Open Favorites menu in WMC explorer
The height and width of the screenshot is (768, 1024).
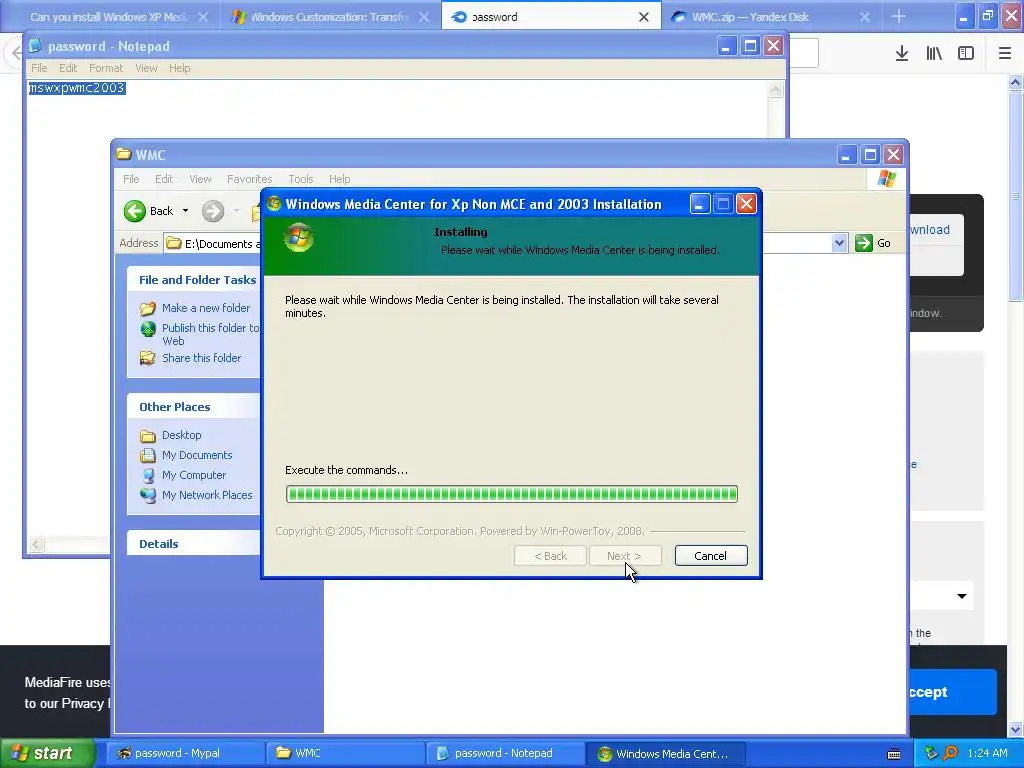pyautogui.click(x=249, y=179)
